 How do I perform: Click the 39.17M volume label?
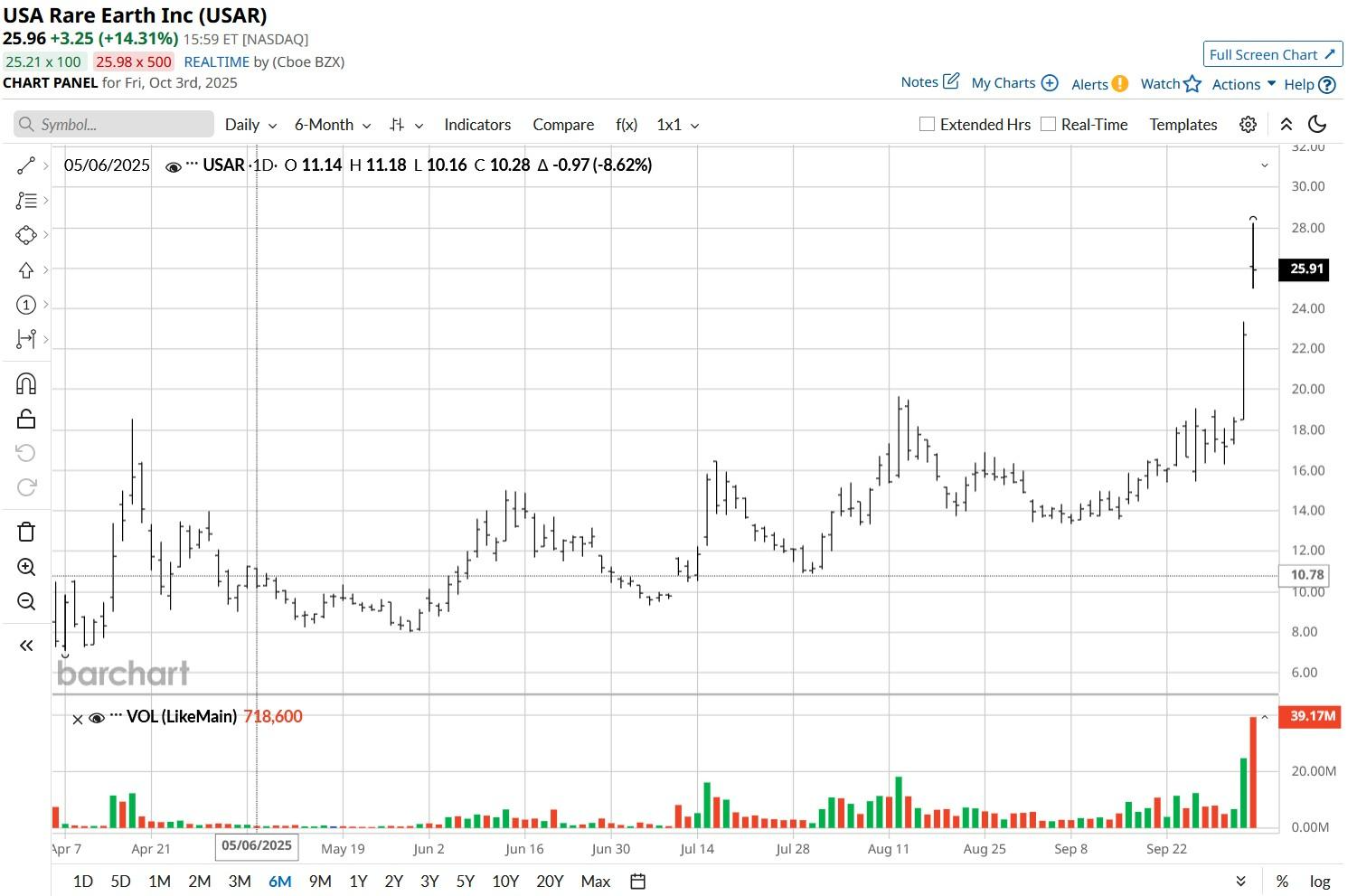[1309, 716]
